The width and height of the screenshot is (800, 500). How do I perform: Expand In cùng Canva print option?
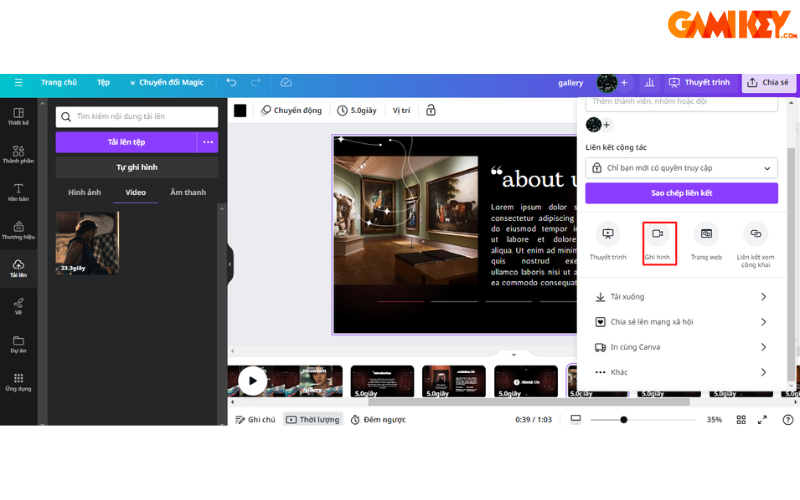click(682, 347)
